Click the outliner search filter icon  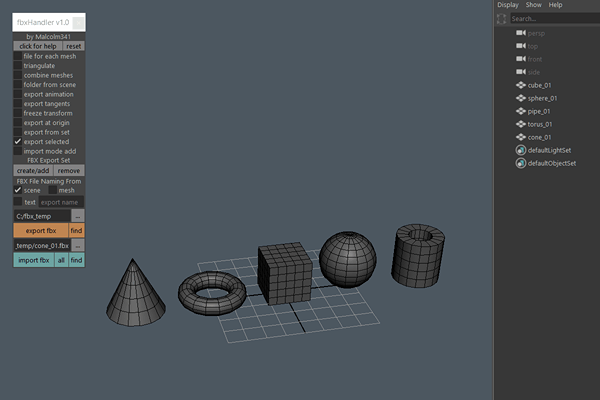[x=502, y=18]
